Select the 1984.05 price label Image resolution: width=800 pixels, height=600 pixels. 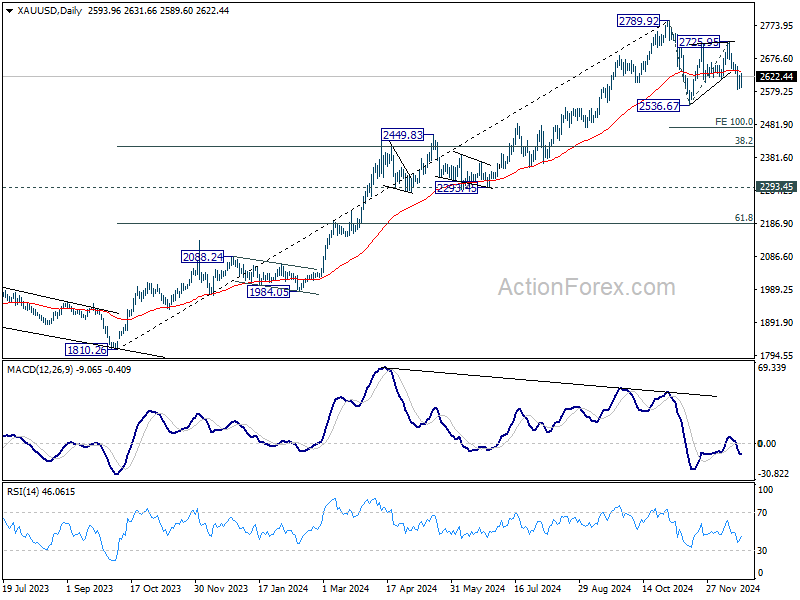(268, 292)
